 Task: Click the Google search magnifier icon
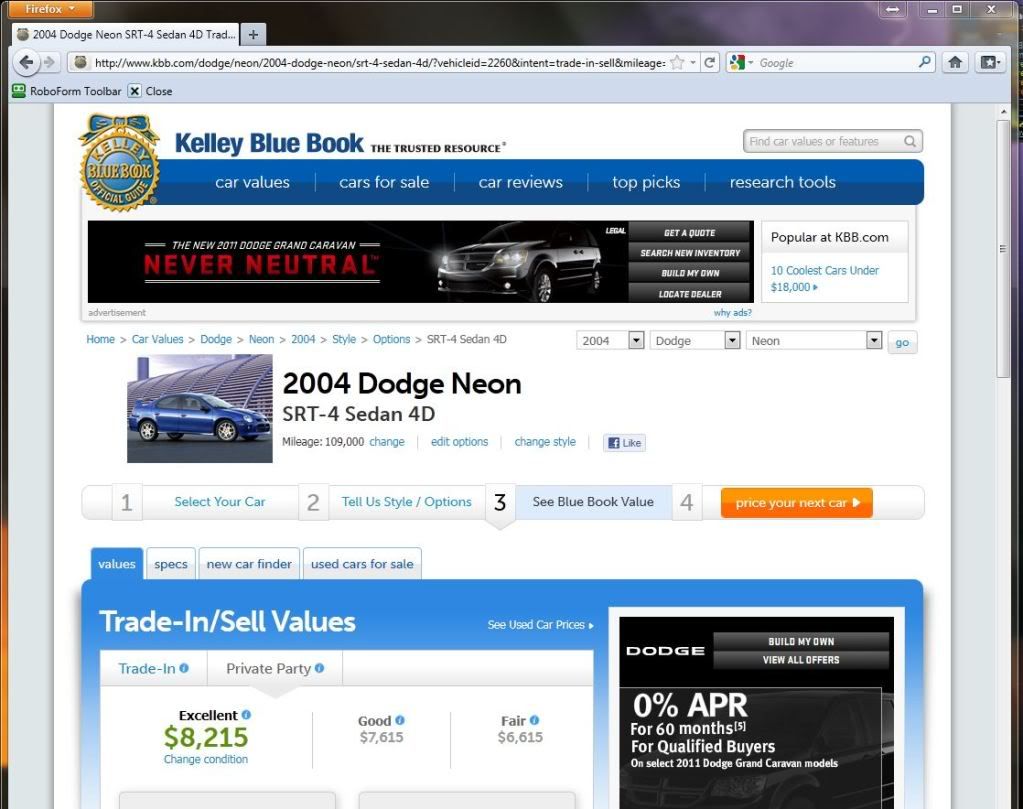click(924, 63)
